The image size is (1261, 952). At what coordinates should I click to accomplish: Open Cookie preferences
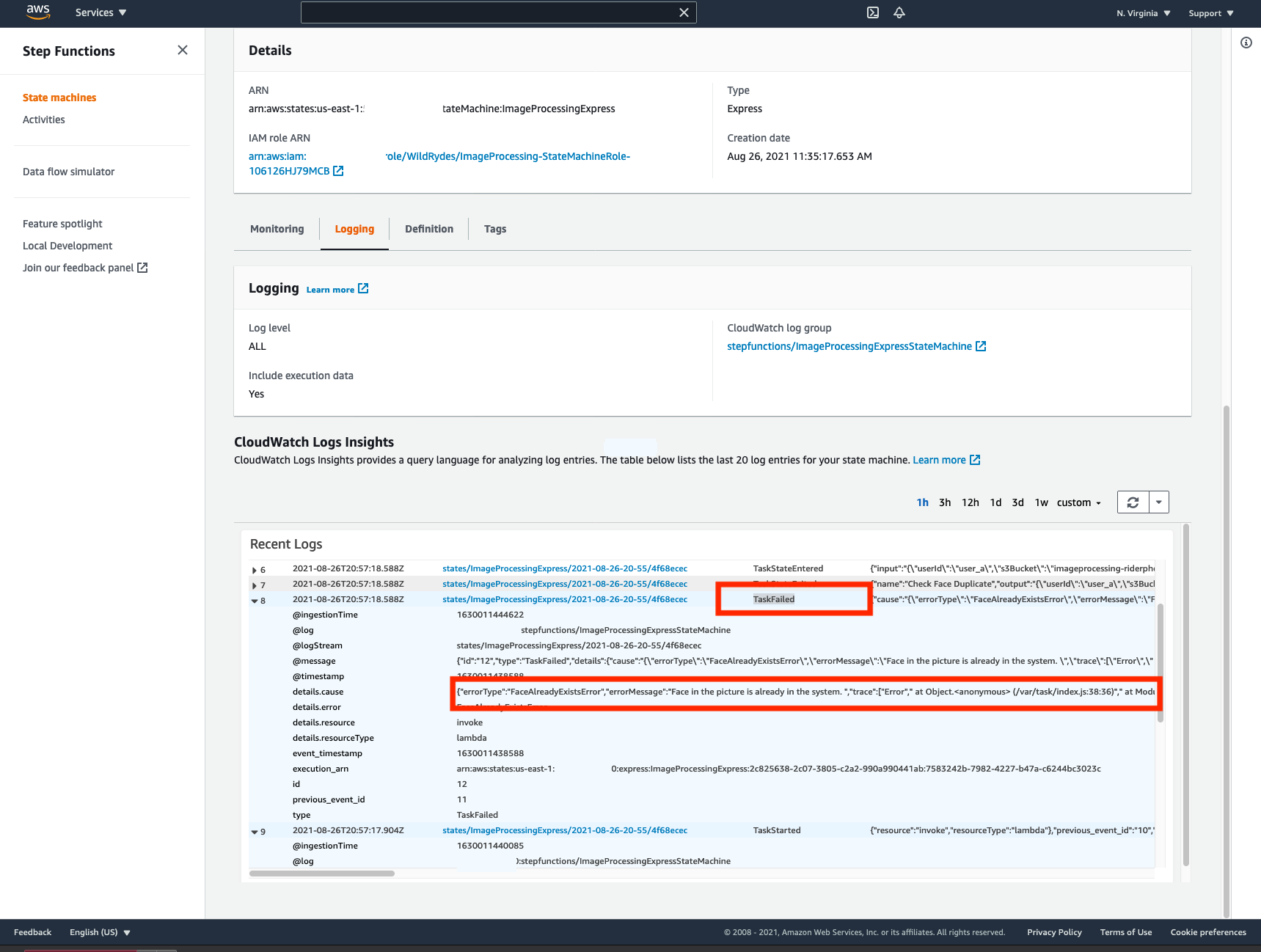pyautogui.click(x=1208, y=932)
